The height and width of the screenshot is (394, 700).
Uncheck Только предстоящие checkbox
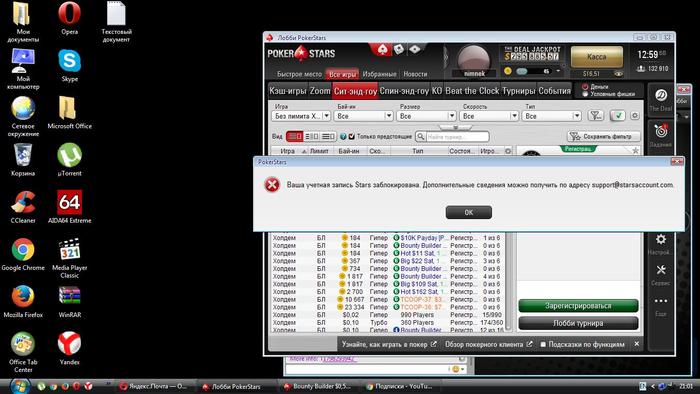[351, 137]
